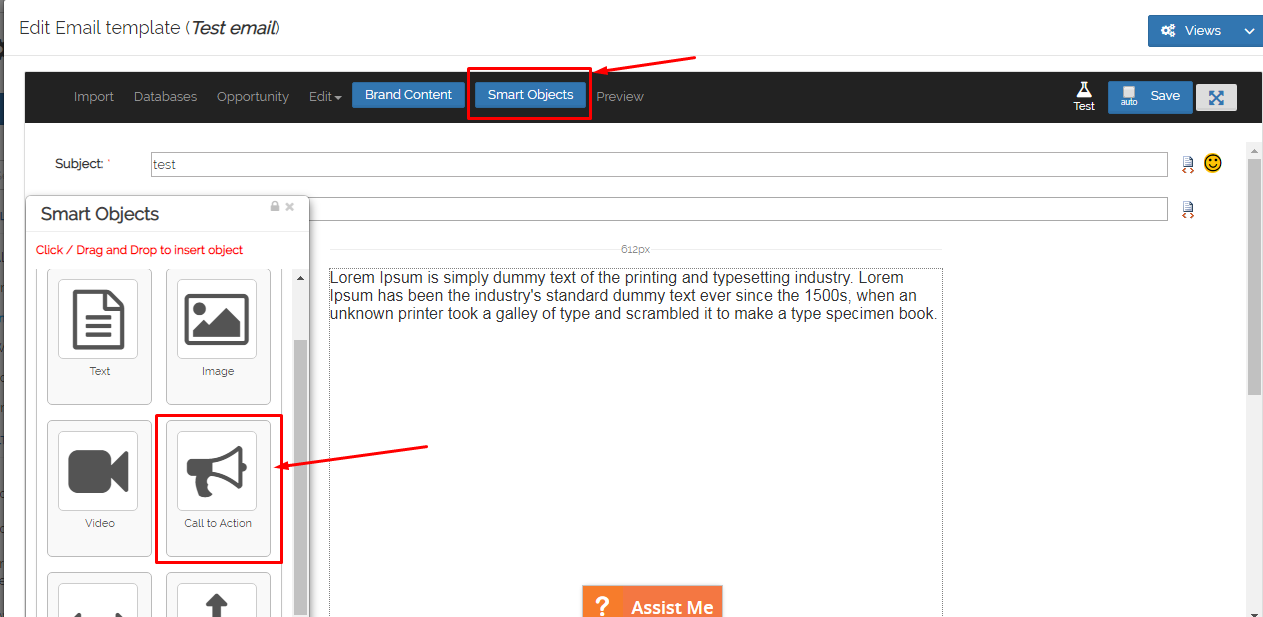Lock the Smart Objects panel

point(275,206)
